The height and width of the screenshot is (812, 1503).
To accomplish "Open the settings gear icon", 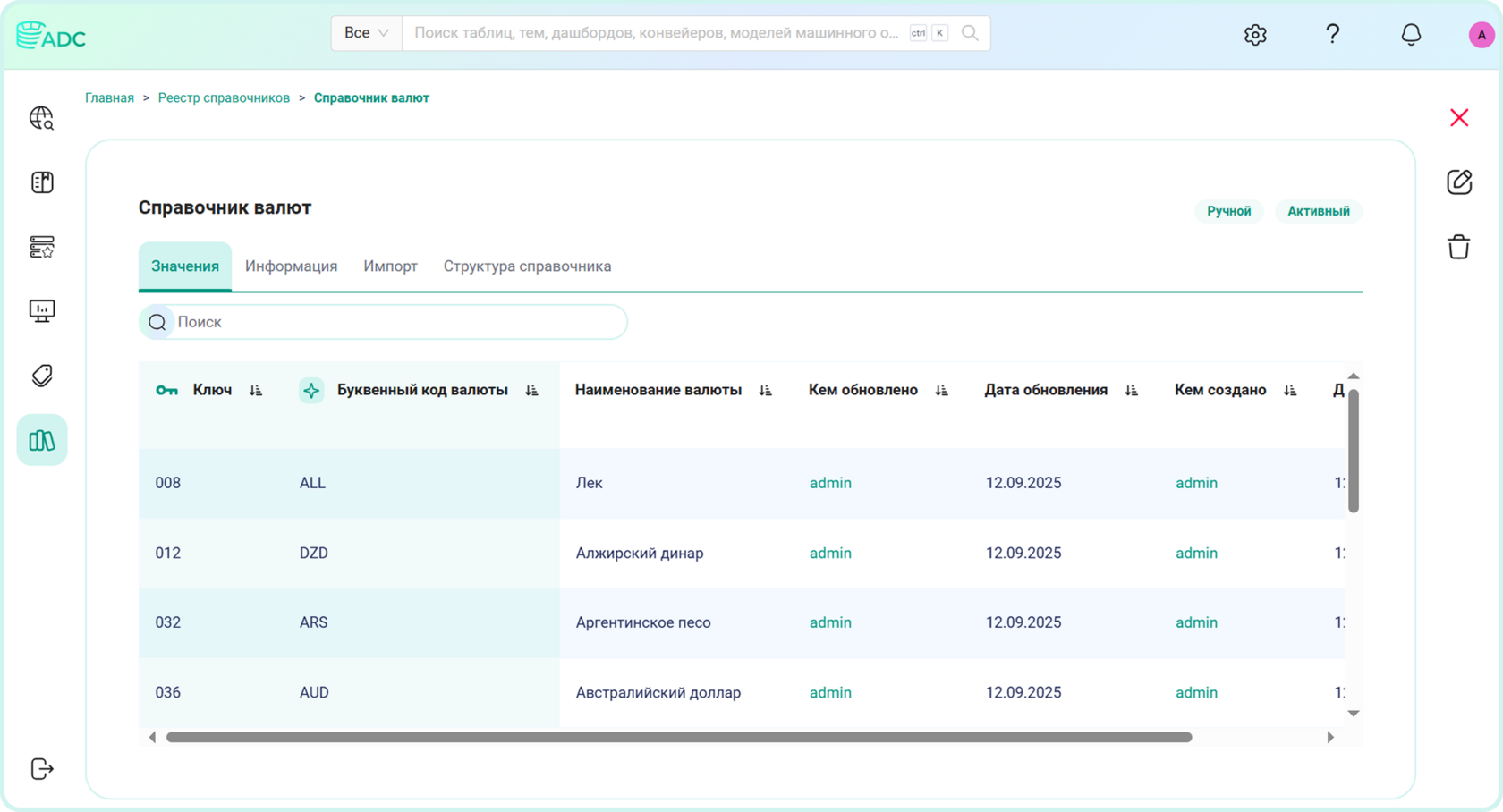I will point(1255,34).
